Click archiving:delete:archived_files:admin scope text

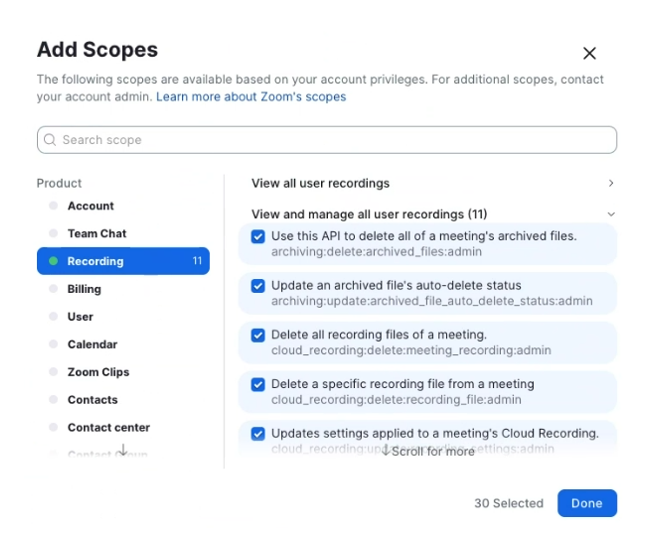pos(376,252)
